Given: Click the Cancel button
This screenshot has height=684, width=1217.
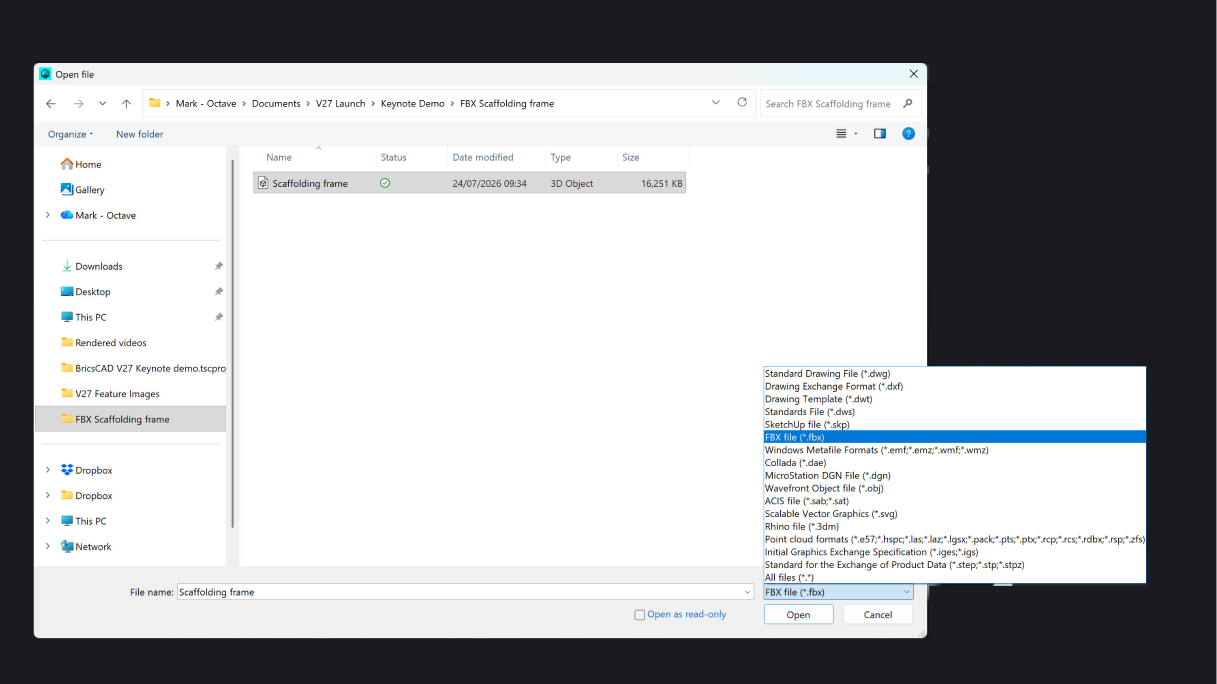Looking at the screenshot, I should click(x=878, y=615).
